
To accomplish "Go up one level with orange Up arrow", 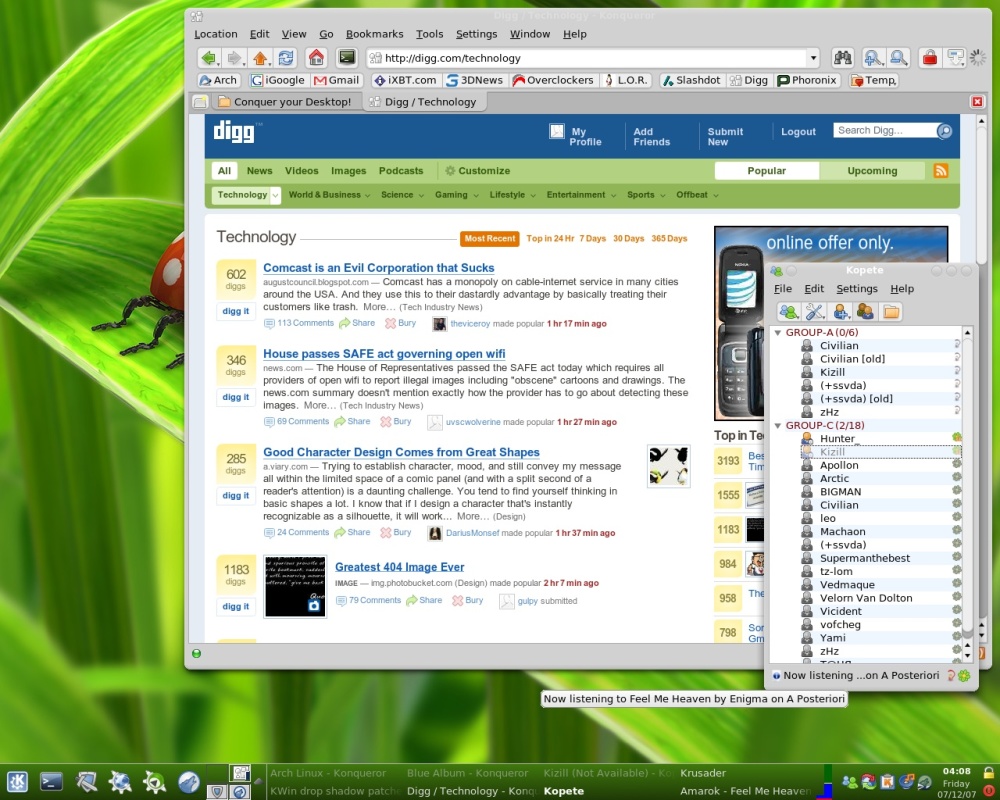I will (260, 58).
